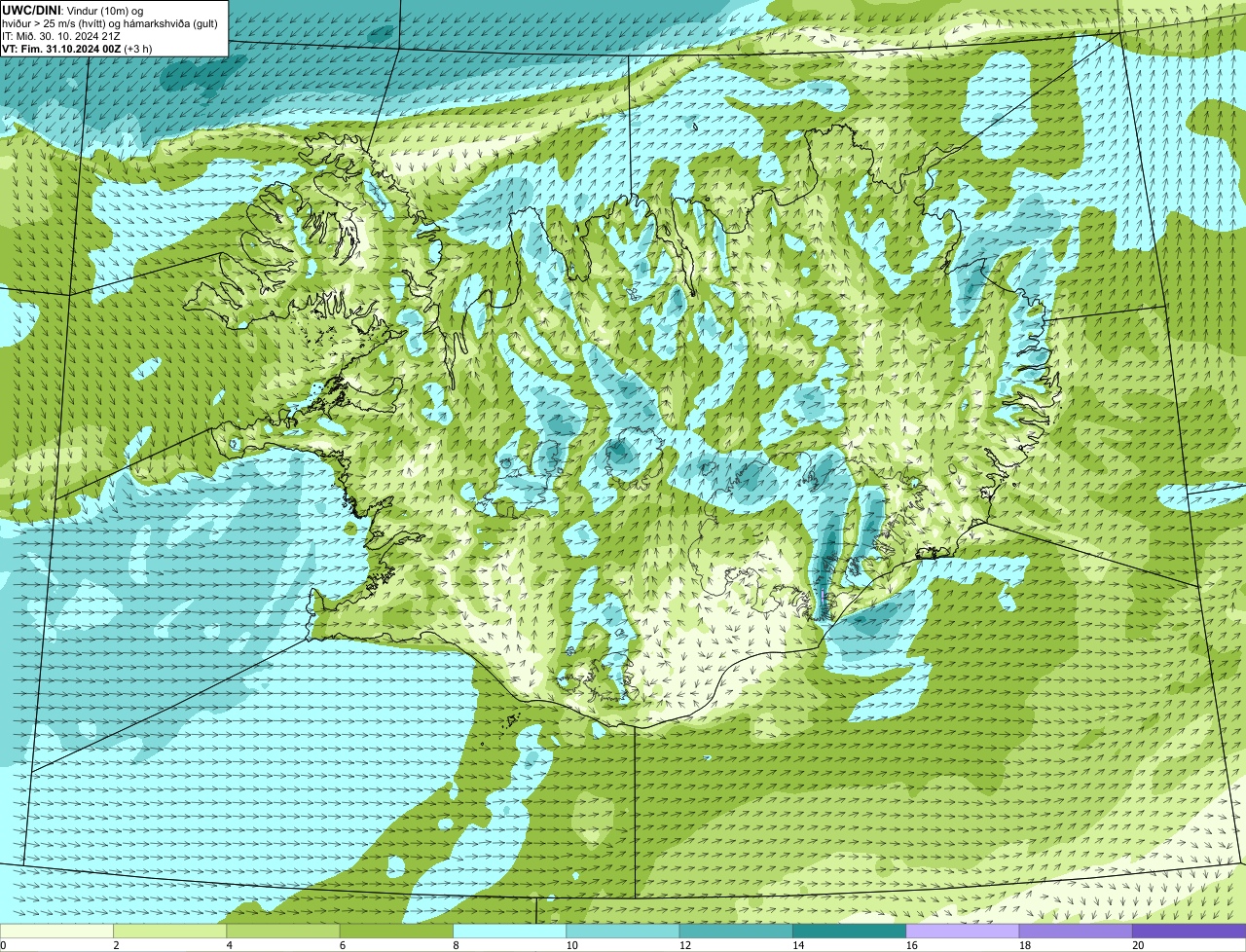Click the light cyan 8–10 legend swatch
The width and height of the screenshot is (1246, 952).
point(510,932)
